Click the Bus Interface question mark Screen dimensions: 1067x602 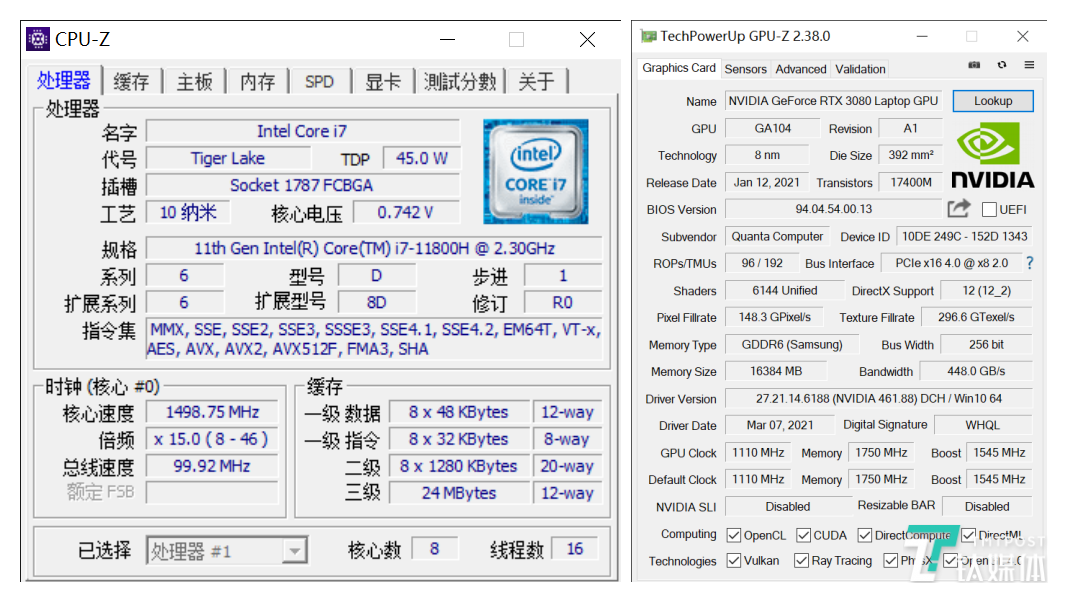[x=1030, y=263]
